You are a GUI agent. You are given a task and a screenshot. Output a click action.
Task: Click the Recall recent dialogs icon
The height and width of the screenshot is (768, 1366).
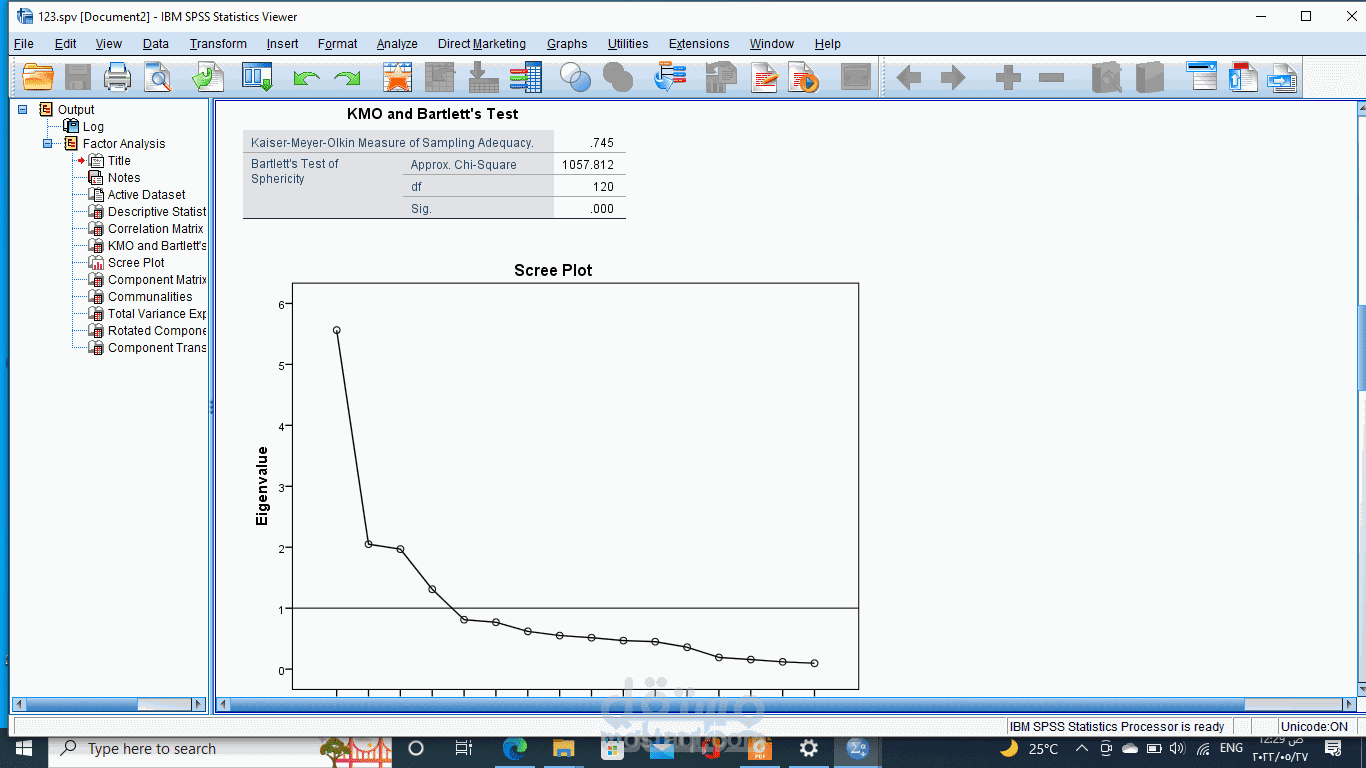coord(258,77)
